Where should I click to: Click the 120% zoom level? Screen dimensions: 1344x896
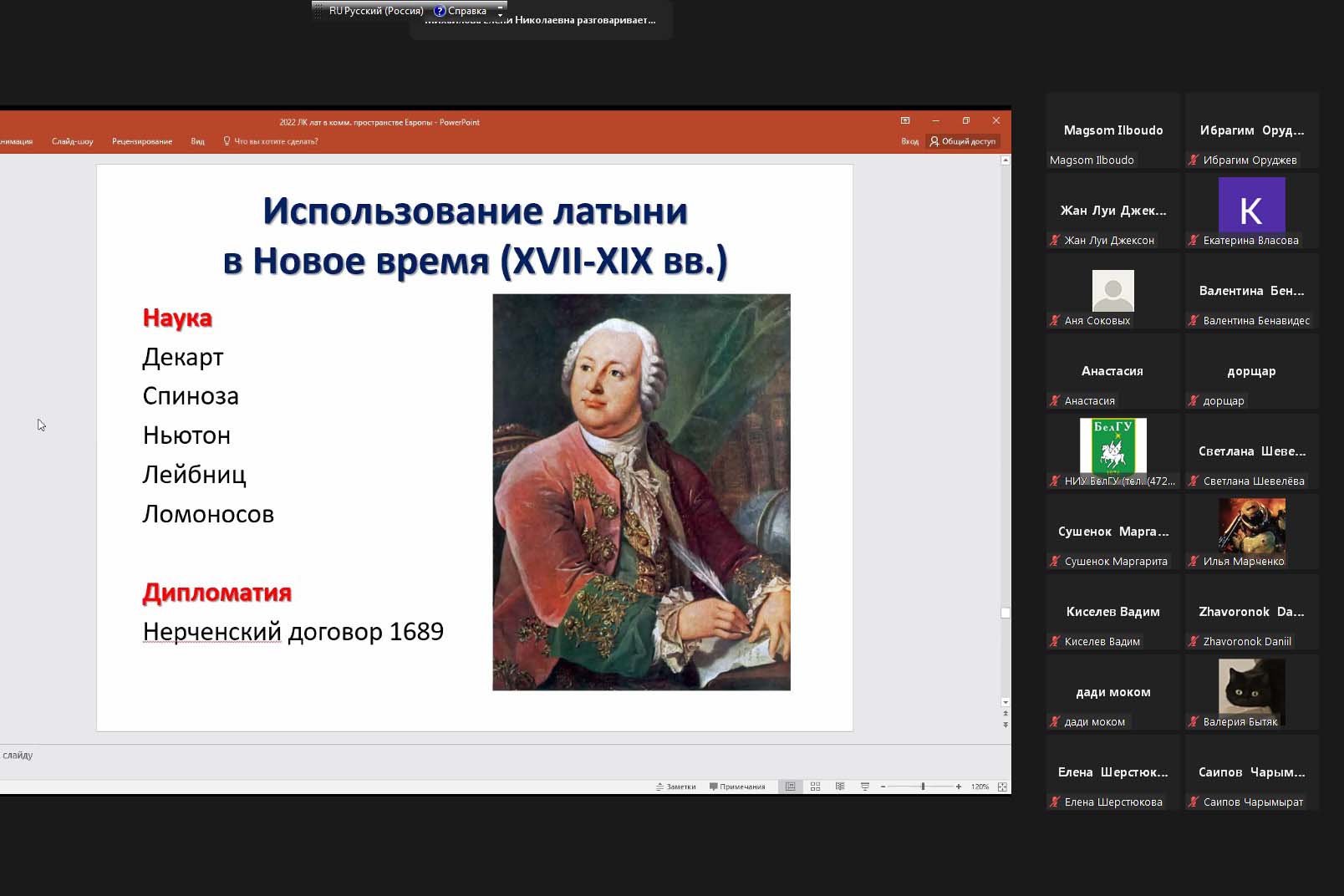click(980, 787)
